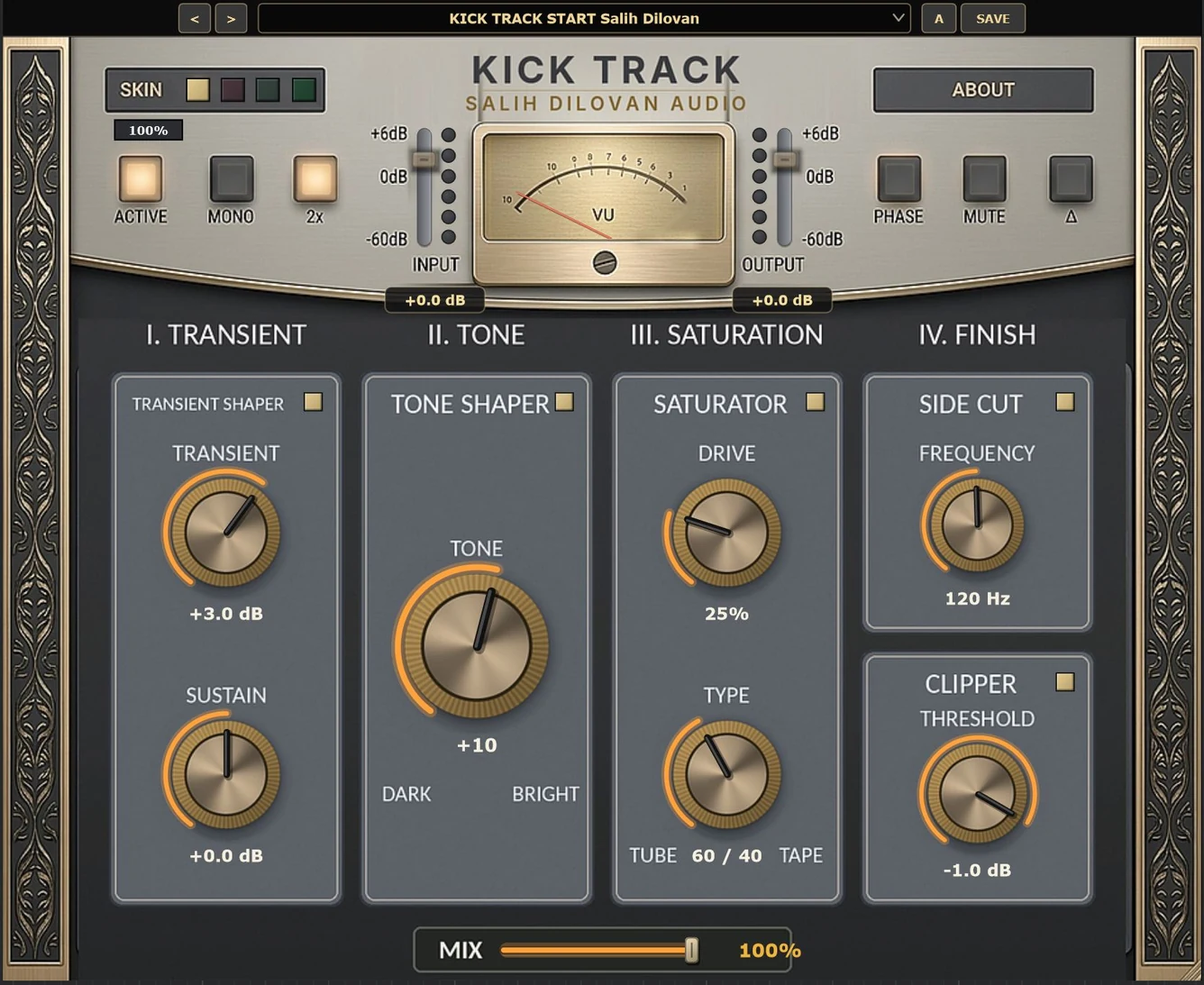This screenshot has height=985, width=1204.
Task: Click the A compare button
Action: [x=938, y=18]
